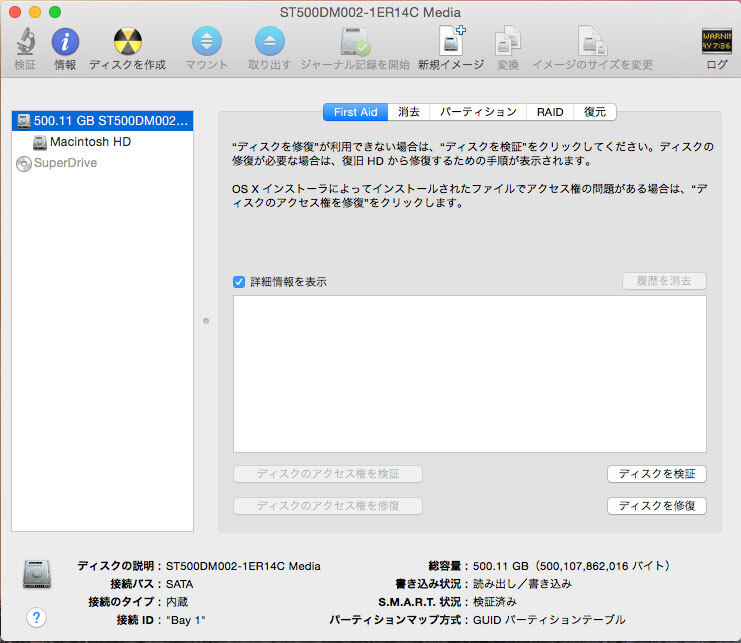
Task: Click the S.M.A.R.T. 状況 value 検証済み
Action: 495,602
